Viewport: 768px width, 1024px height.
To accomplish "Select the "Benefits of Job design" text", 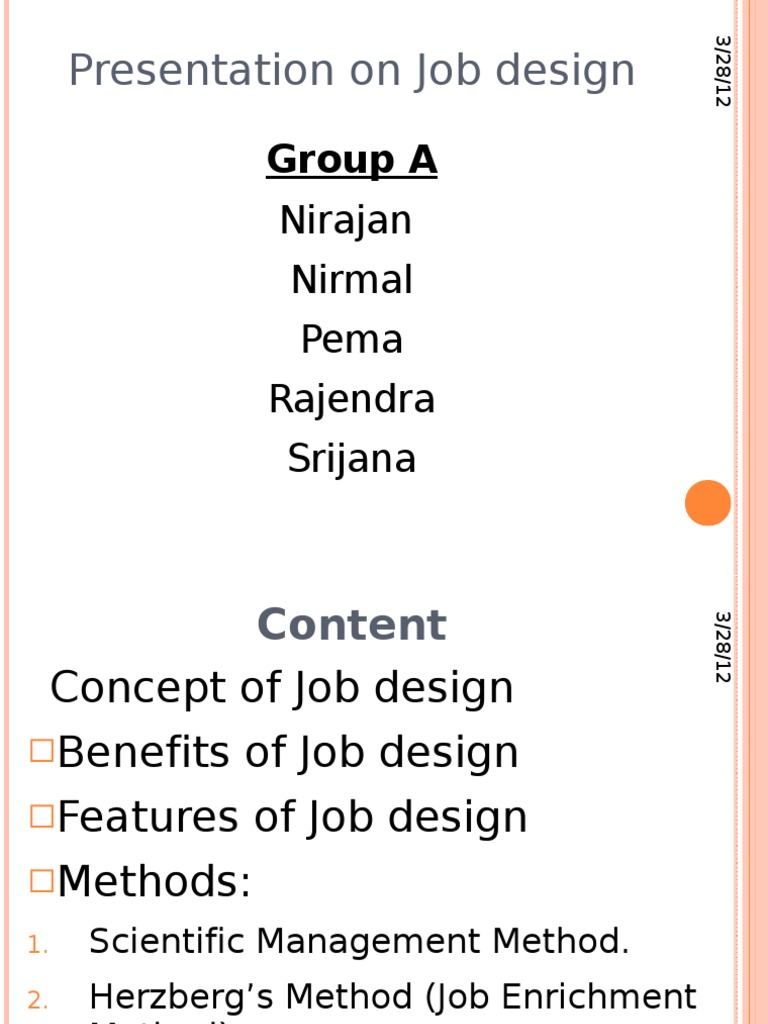I will [288, 753].
